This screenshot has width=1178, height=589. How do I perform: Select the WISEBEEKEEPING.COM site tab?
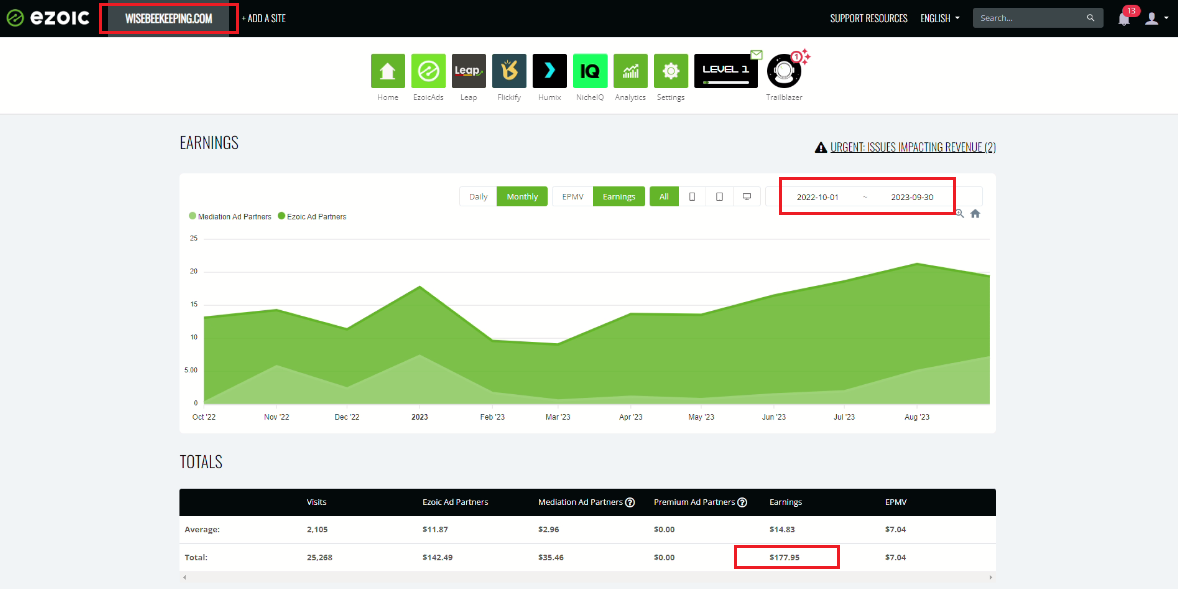(169, 19)
